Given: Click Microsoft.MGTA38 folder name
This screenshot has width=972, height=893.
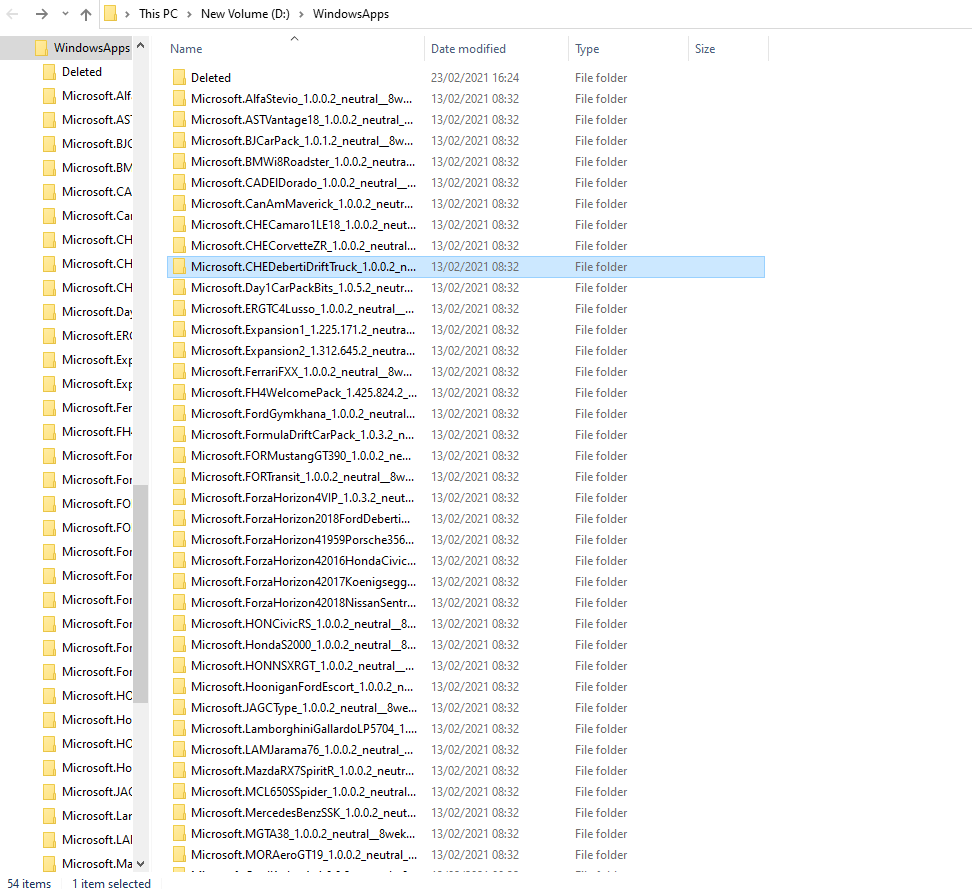Looking at the screenshot, I should tap(303, 834).
